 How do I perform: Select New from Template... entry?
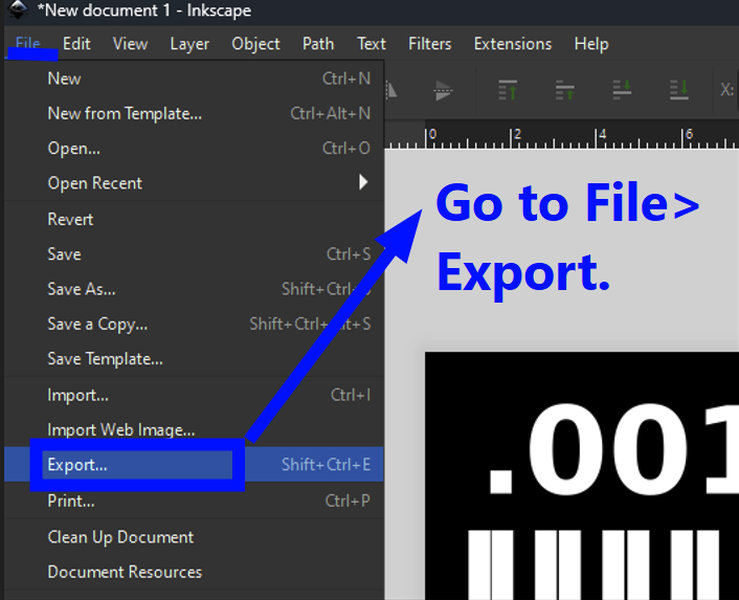194,114
